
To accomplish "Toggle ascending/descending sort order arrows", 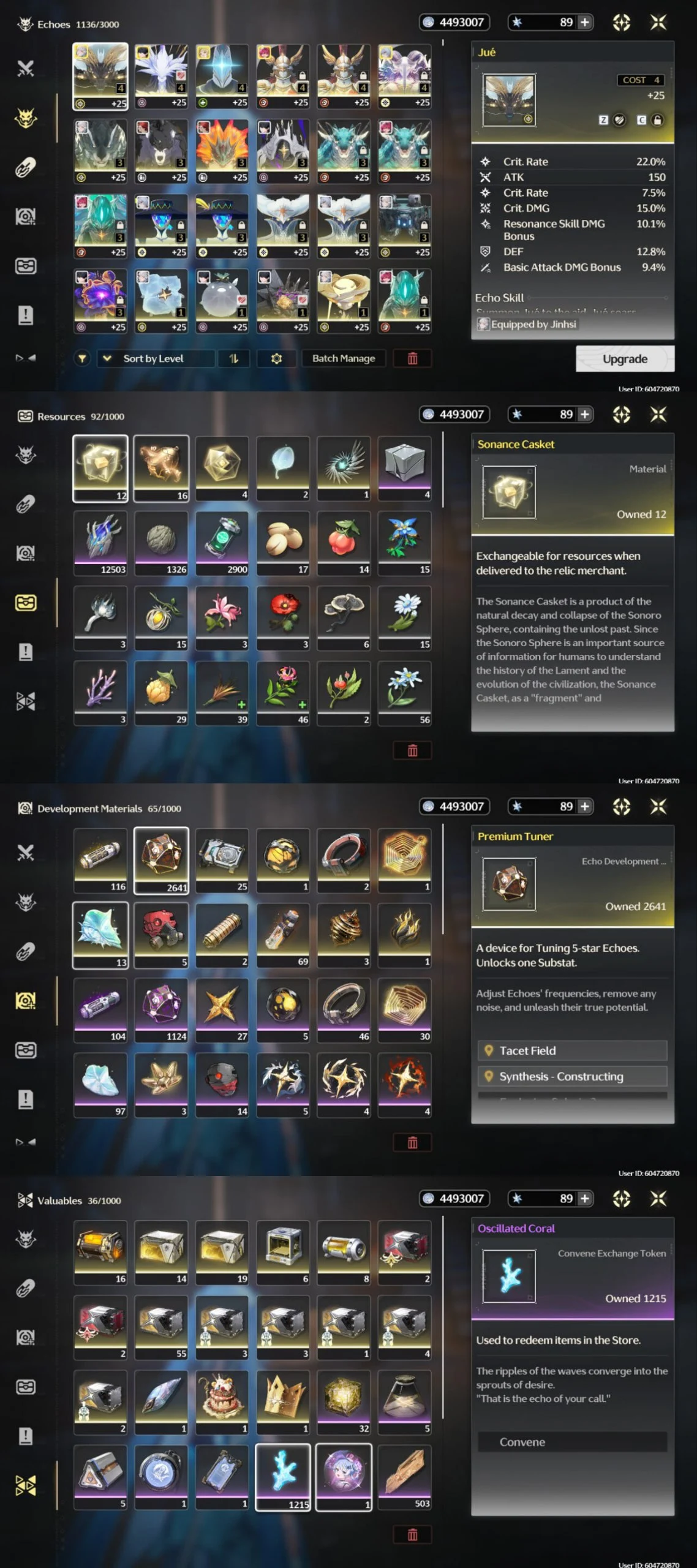I will coord(234,359).
